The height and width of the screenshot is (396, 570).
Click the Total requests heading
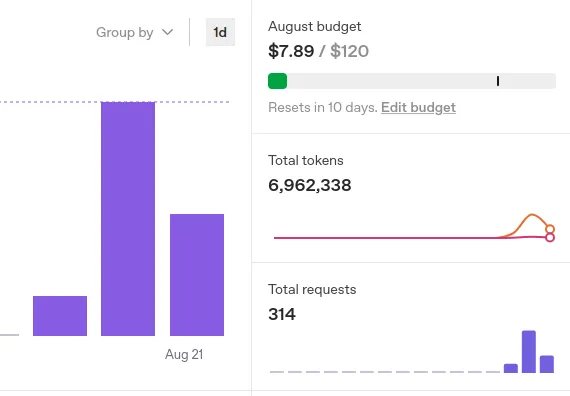(x=312, y=289)
